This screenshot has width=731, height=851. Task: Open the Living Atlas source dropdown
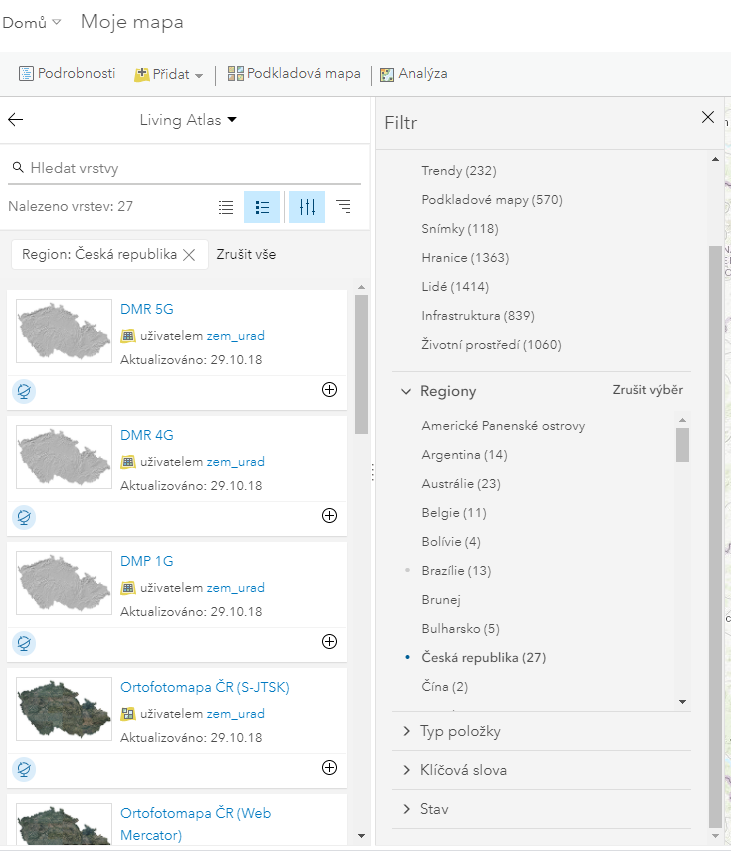[188, 119]
